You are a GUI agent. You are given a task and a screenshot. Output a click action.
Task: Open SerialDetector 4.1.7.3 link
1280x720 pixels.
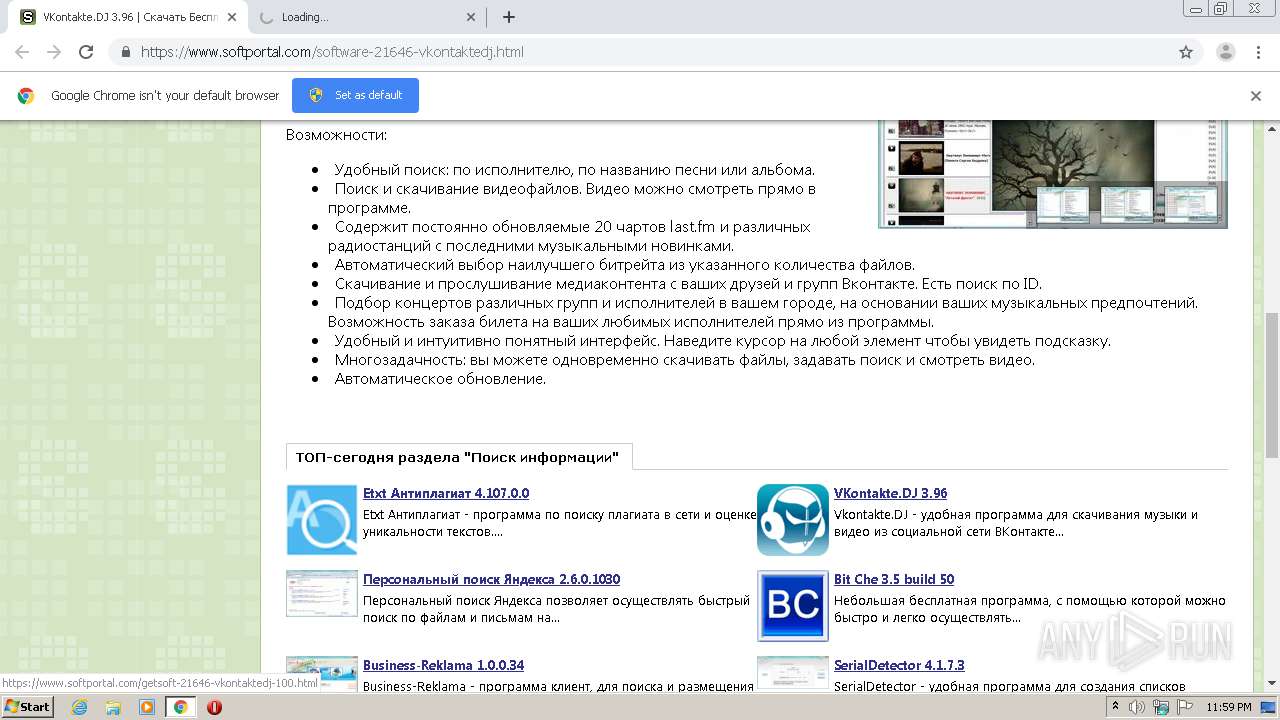(899, 665)
